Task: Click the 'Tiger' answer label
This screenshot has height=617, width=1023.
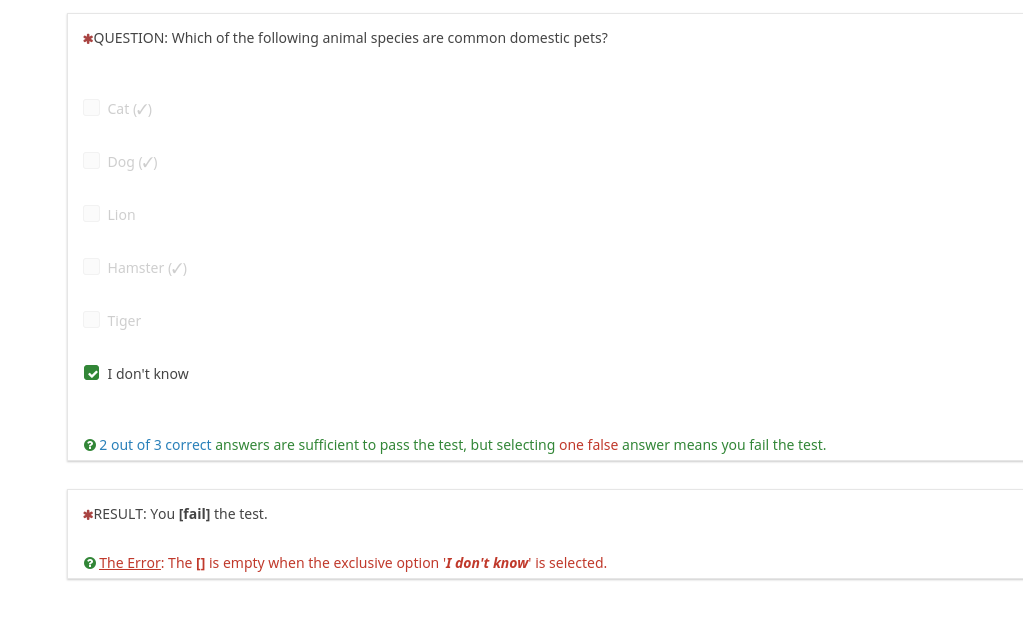Action: point(124,321)
